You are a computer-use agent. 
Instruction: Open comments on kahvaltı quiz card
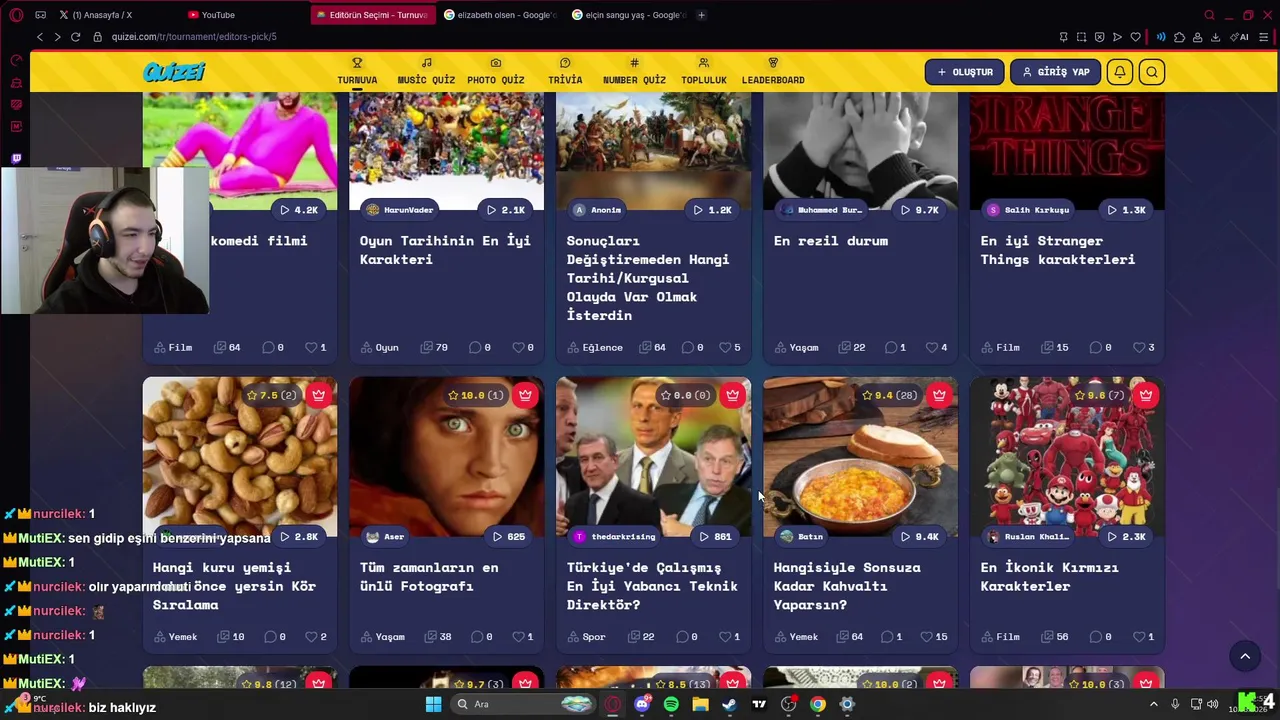point(892,637)
